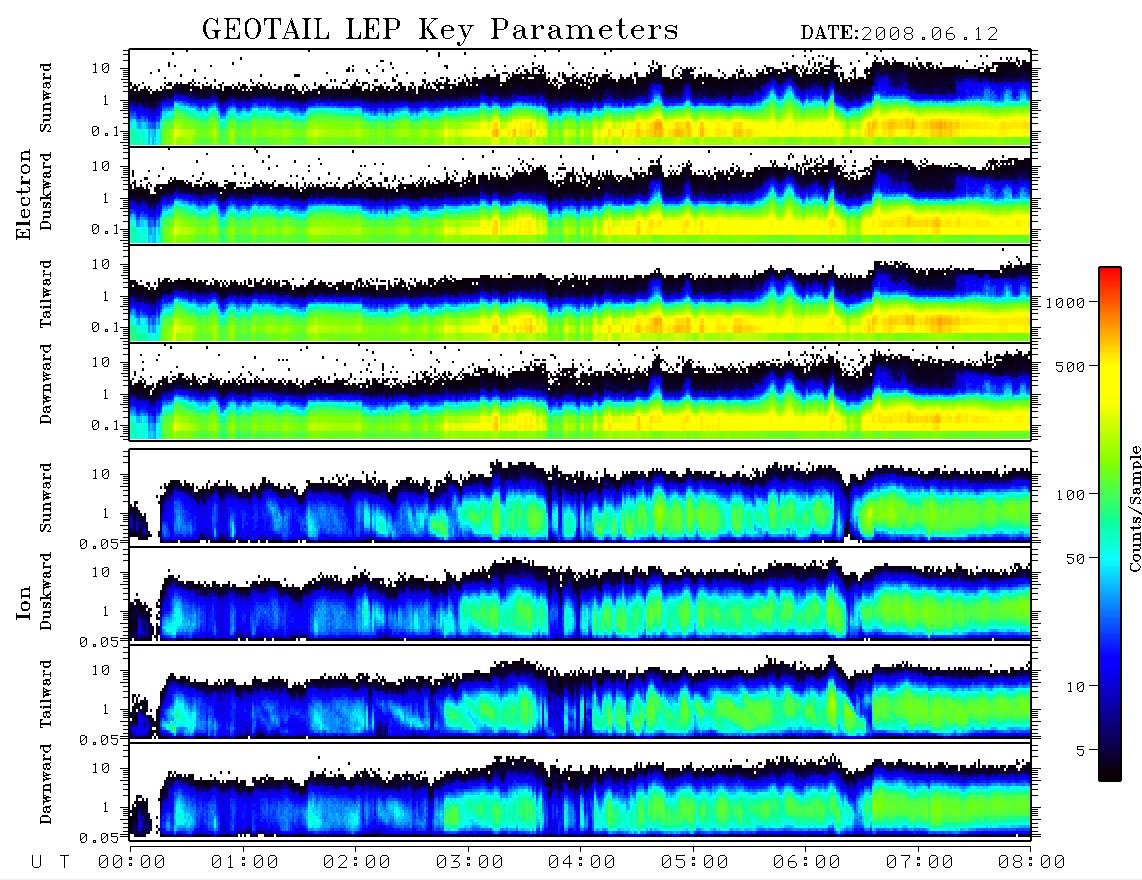Image resolution: width=1142 pixels, height=880 pixels.
Task: Click the 500 color bar tick label
Action: [1070, 366]
